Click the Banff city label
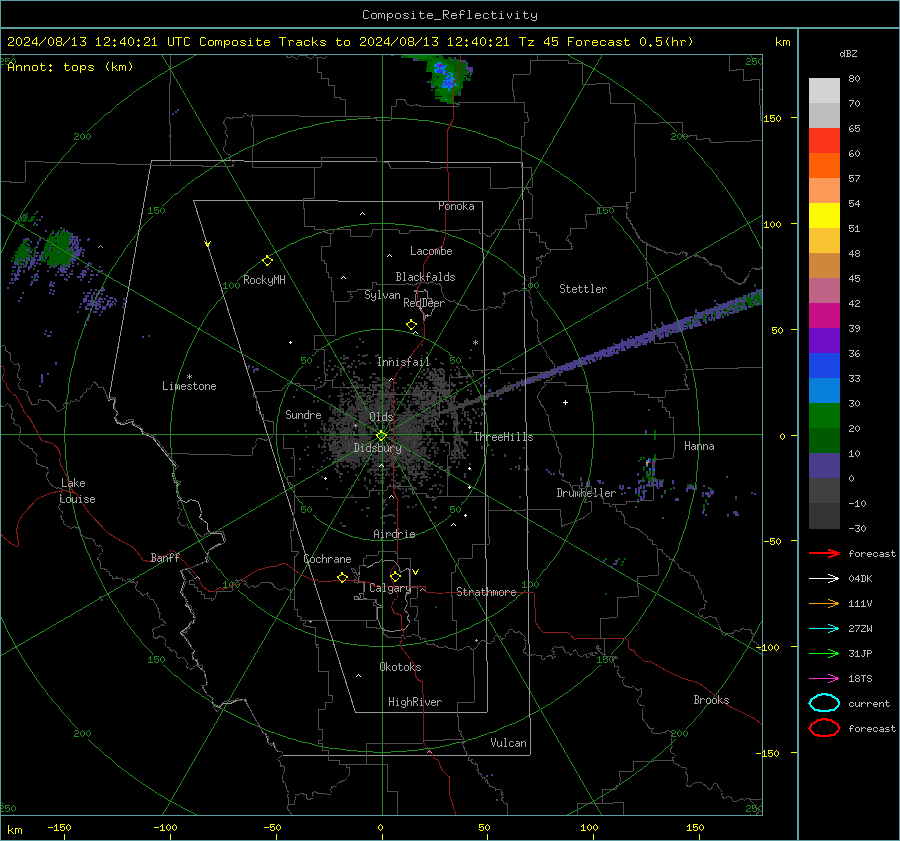The width and height of the screenshot is (900, 841). [x=165, y=557]
